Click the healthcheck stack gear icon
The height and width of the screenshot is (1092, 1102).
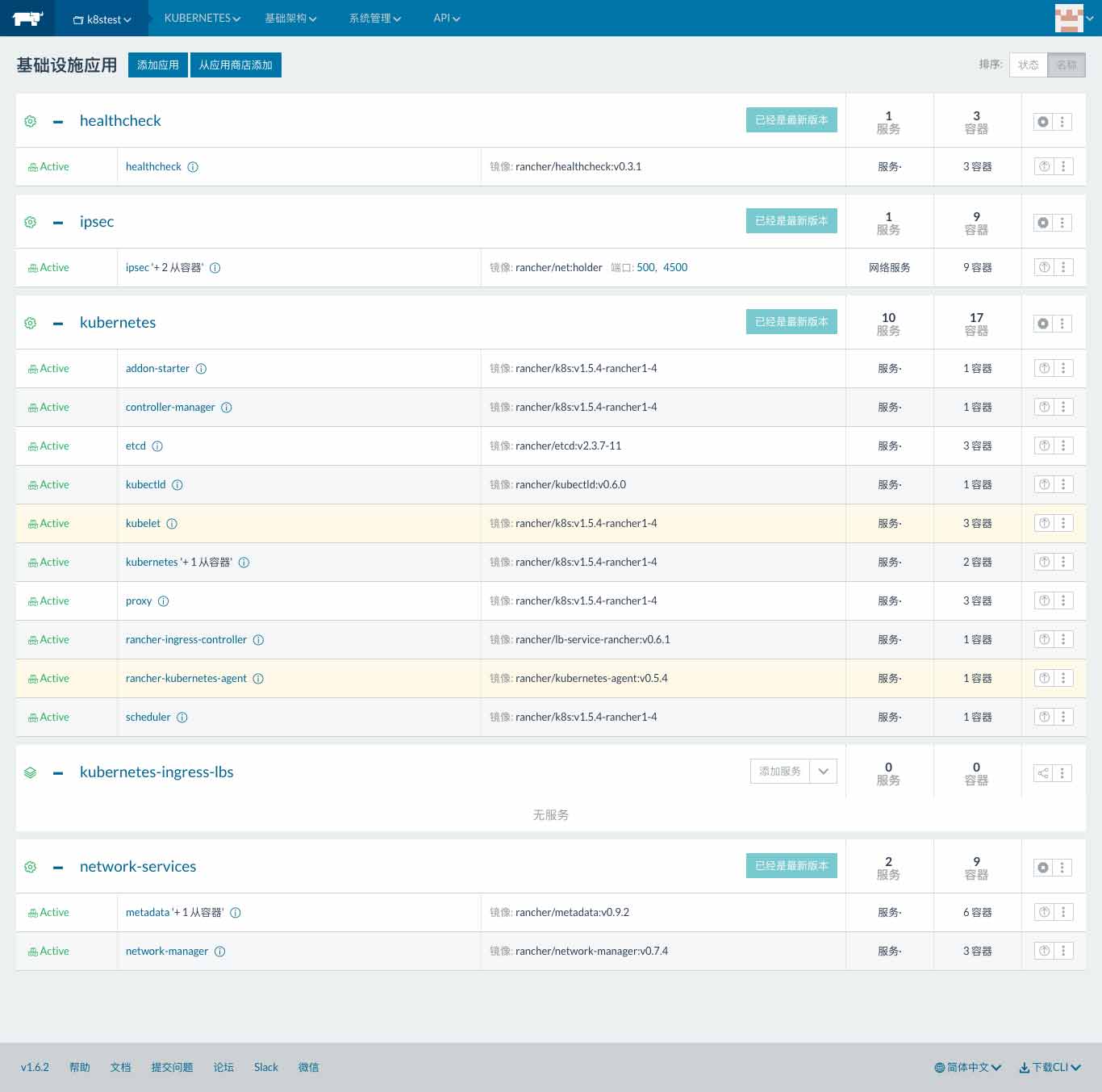pyautogui.click(x=31, y=121)
